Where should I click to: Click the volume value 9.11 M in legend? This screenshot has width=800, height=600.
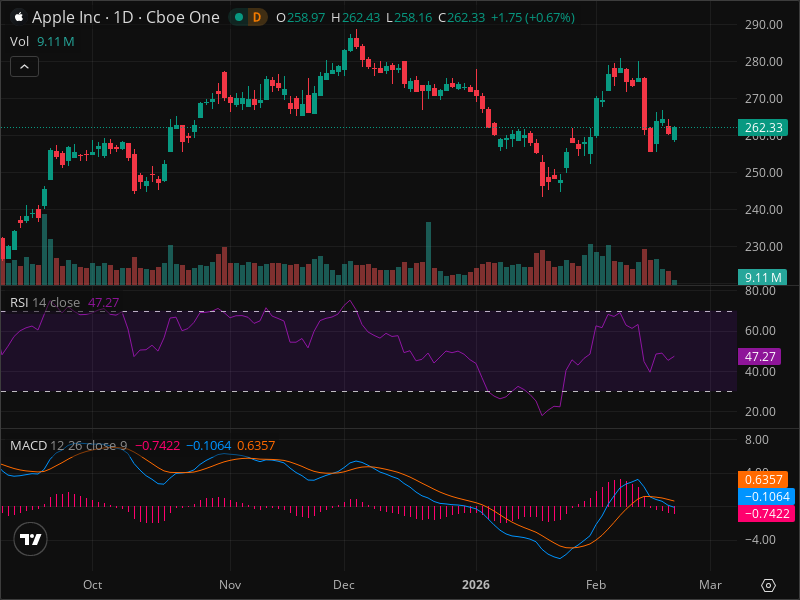56,41
